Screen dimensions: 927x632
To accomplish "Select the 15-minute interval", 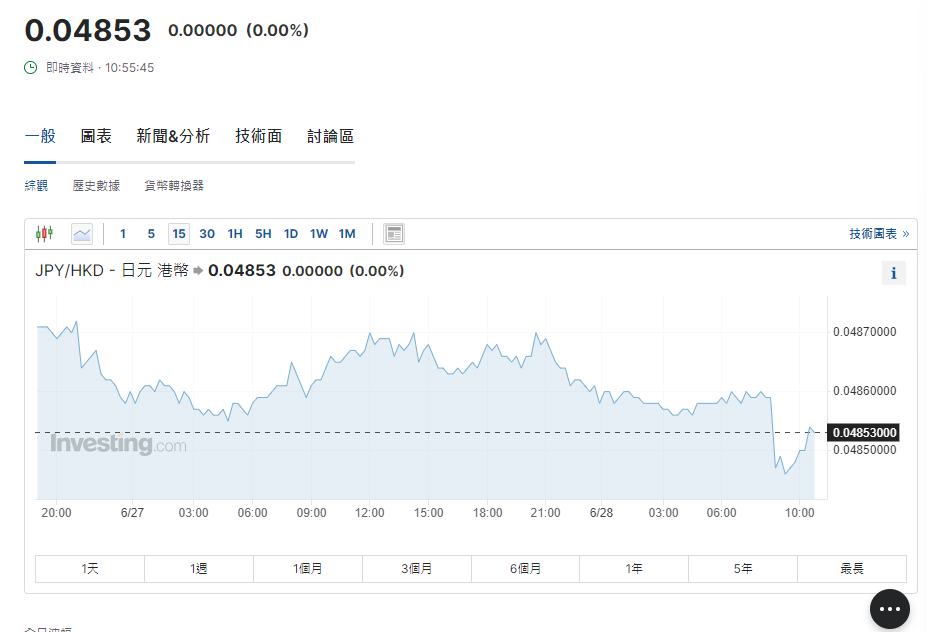I will [179, 234].
